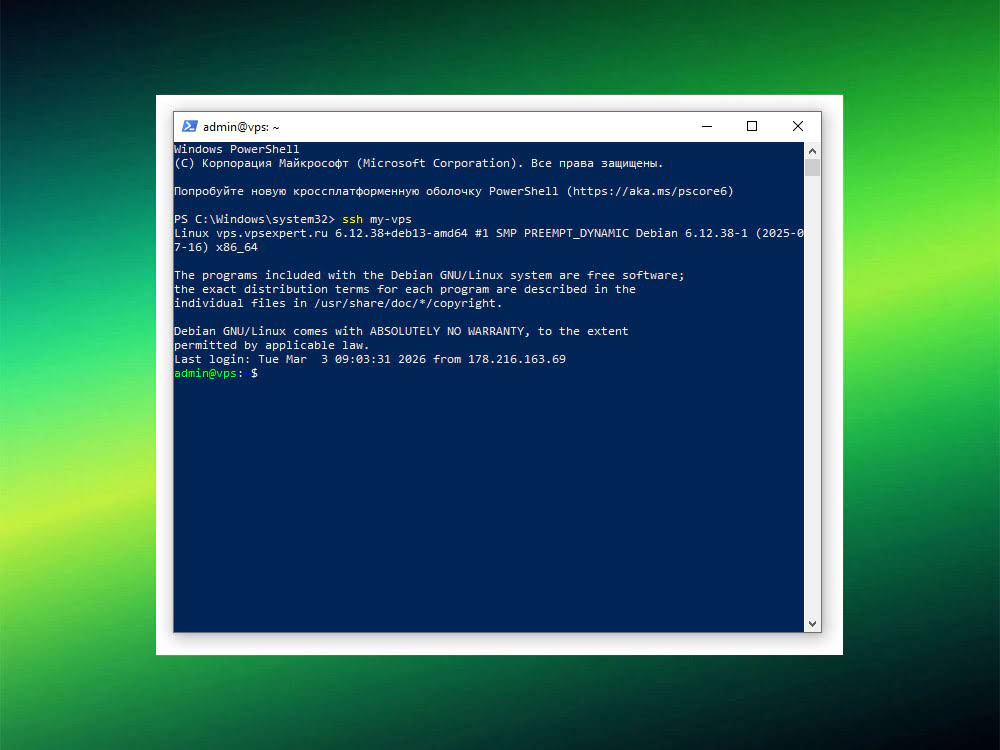1000x750 pixels.
Task: Click the empty scrollbar track area
Action: click(x=812, y=400)
